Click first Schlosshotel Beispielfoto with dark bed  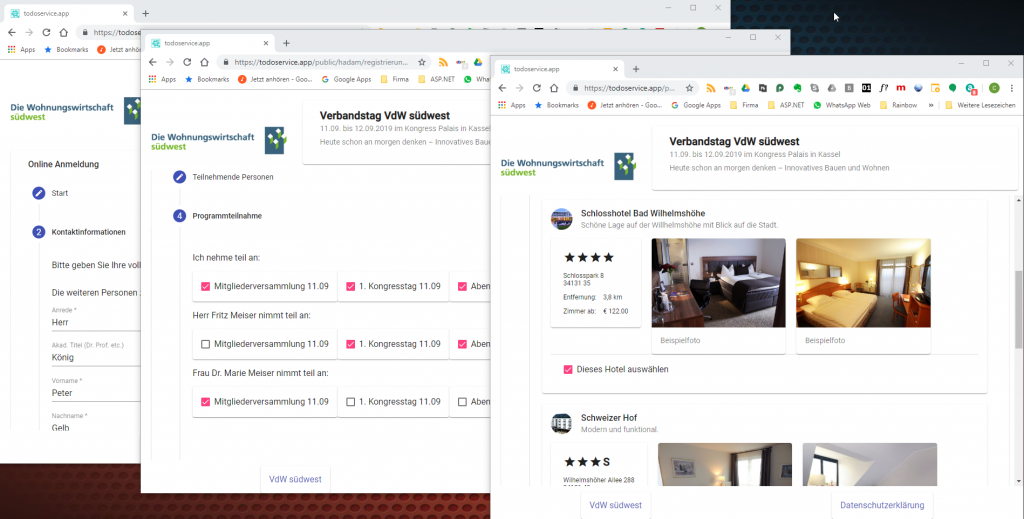718,283
